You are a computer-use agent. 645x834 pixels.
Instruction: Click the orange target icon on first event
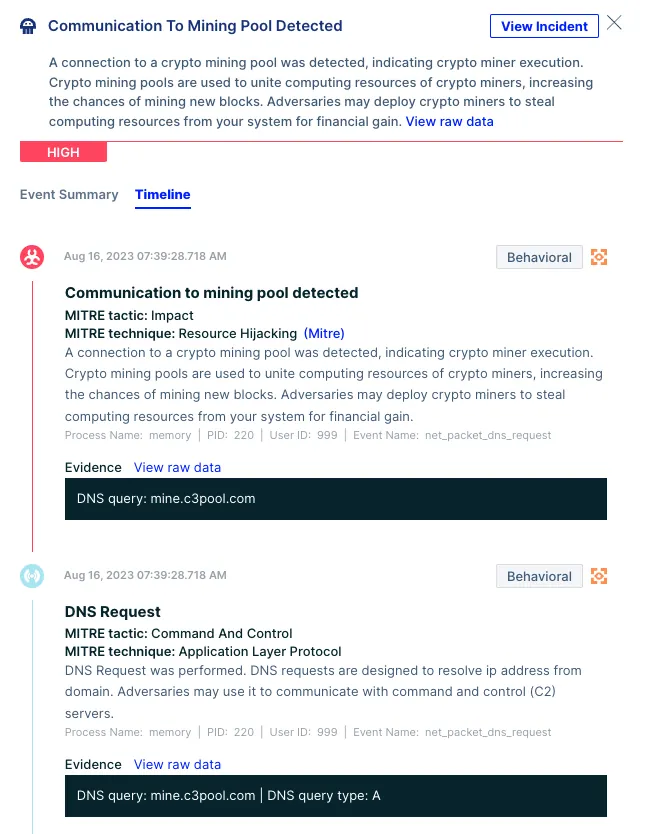[x=599, y=257]
